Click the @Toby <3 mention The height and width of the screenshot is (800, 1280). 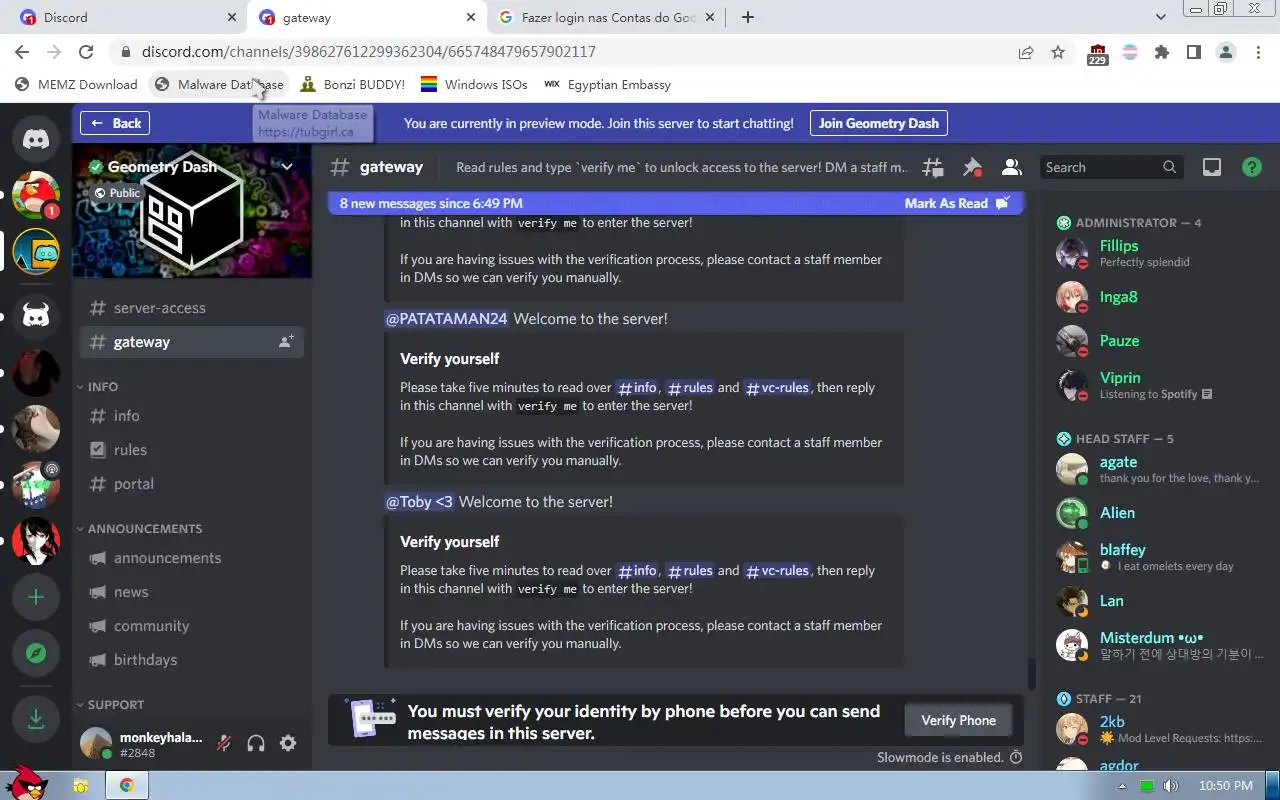coord(420,502)
